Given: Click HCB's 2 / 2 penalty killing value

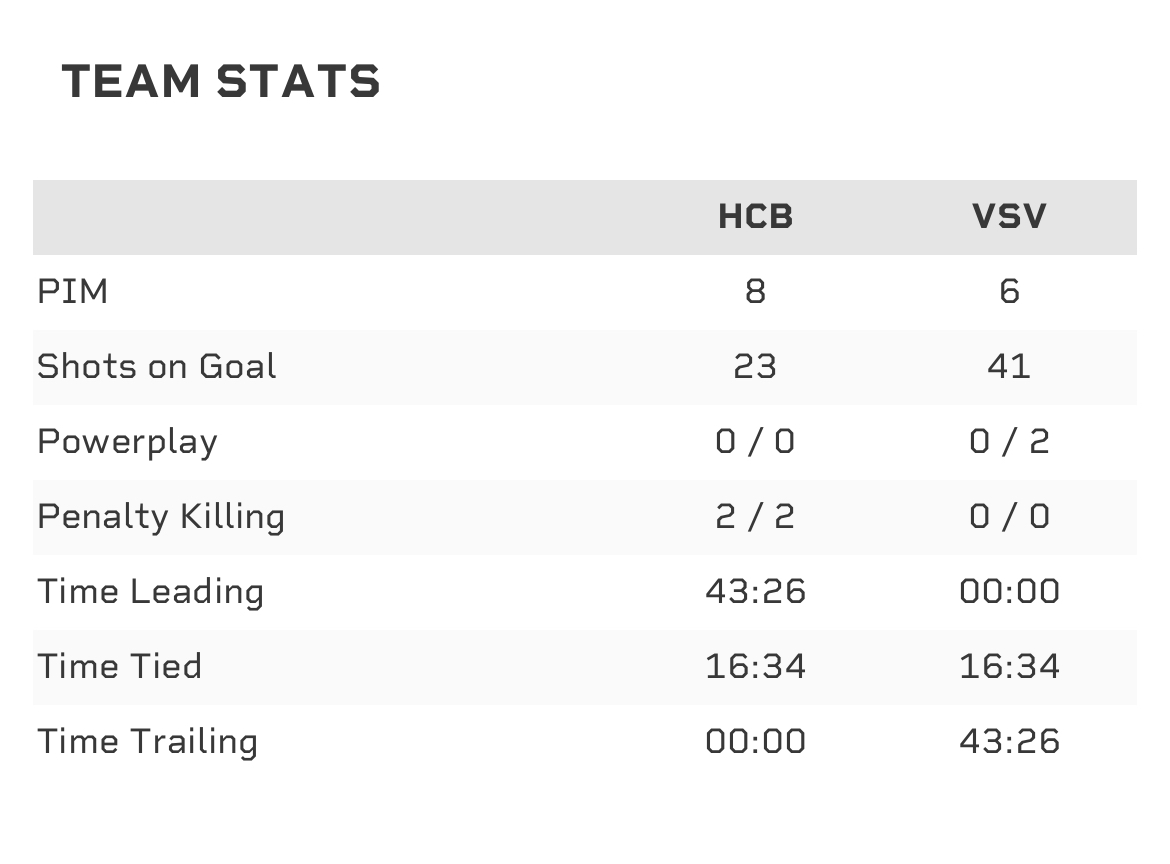Looking at the screenshot, I should (755, 517).
